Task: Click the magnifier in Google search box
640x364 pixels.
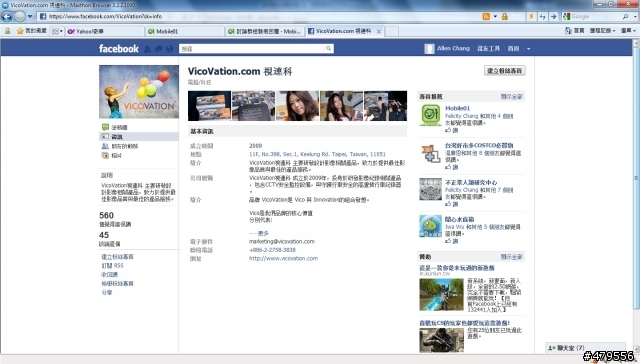Action: [625, 16]
